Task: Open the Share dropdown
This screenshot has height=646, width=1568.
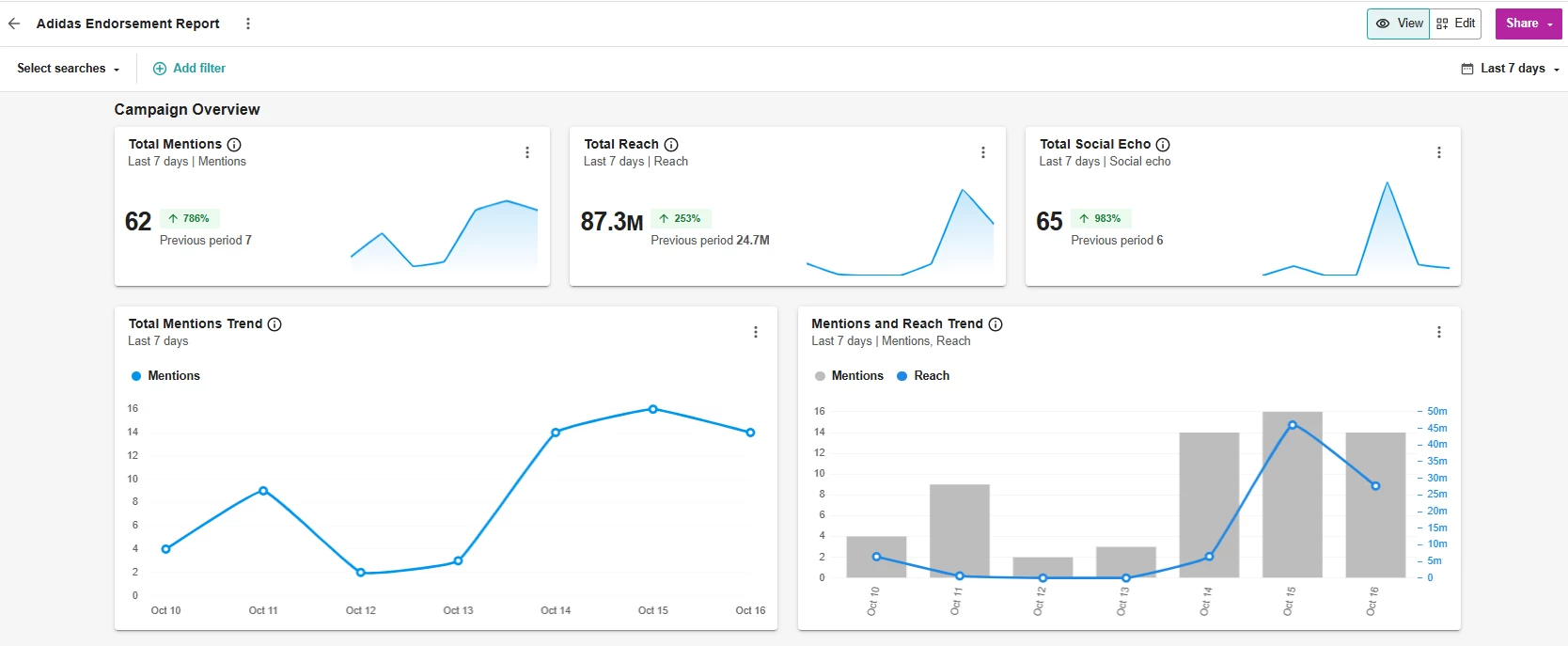Action: pyautogui.click(x=1529, y=24)
